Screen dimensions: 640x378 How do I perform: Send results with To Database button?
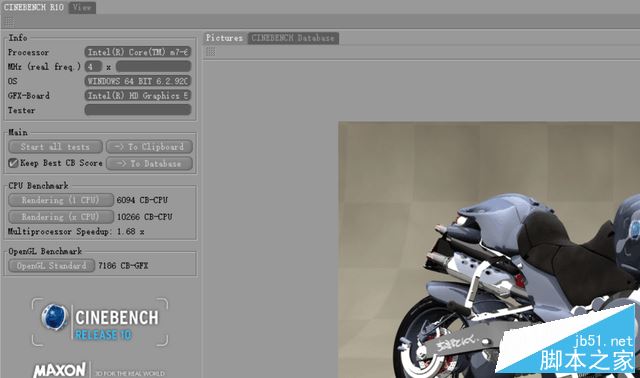149,164
